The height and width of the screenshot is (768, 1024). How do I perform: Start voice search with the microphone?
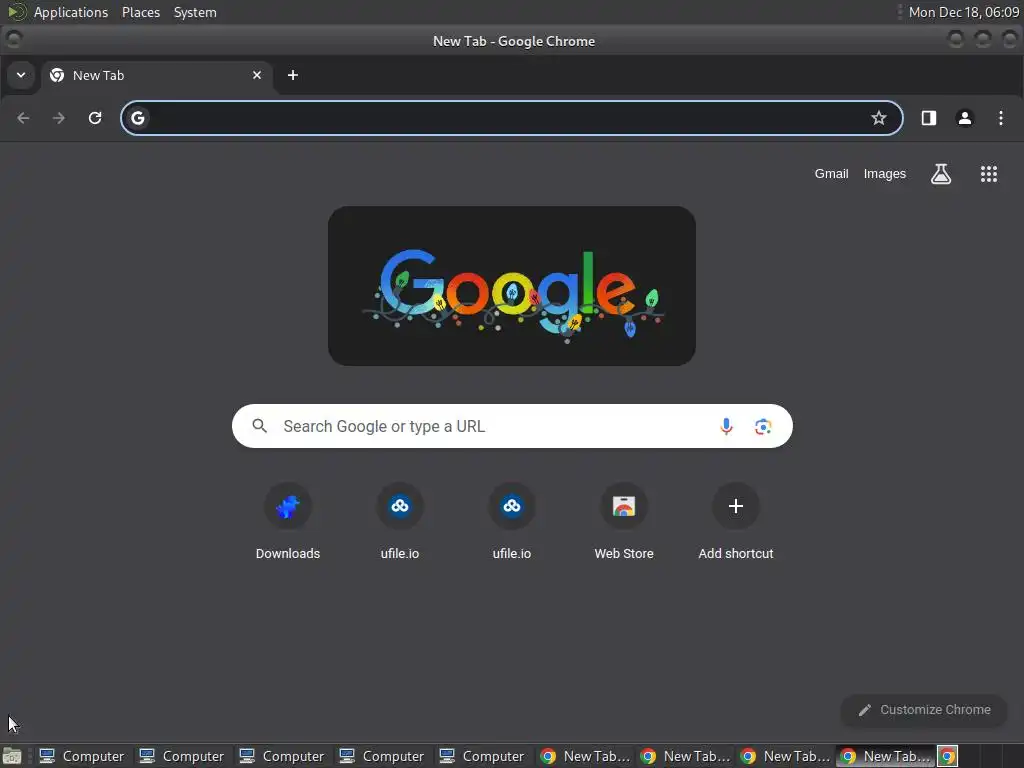[726, 426]
